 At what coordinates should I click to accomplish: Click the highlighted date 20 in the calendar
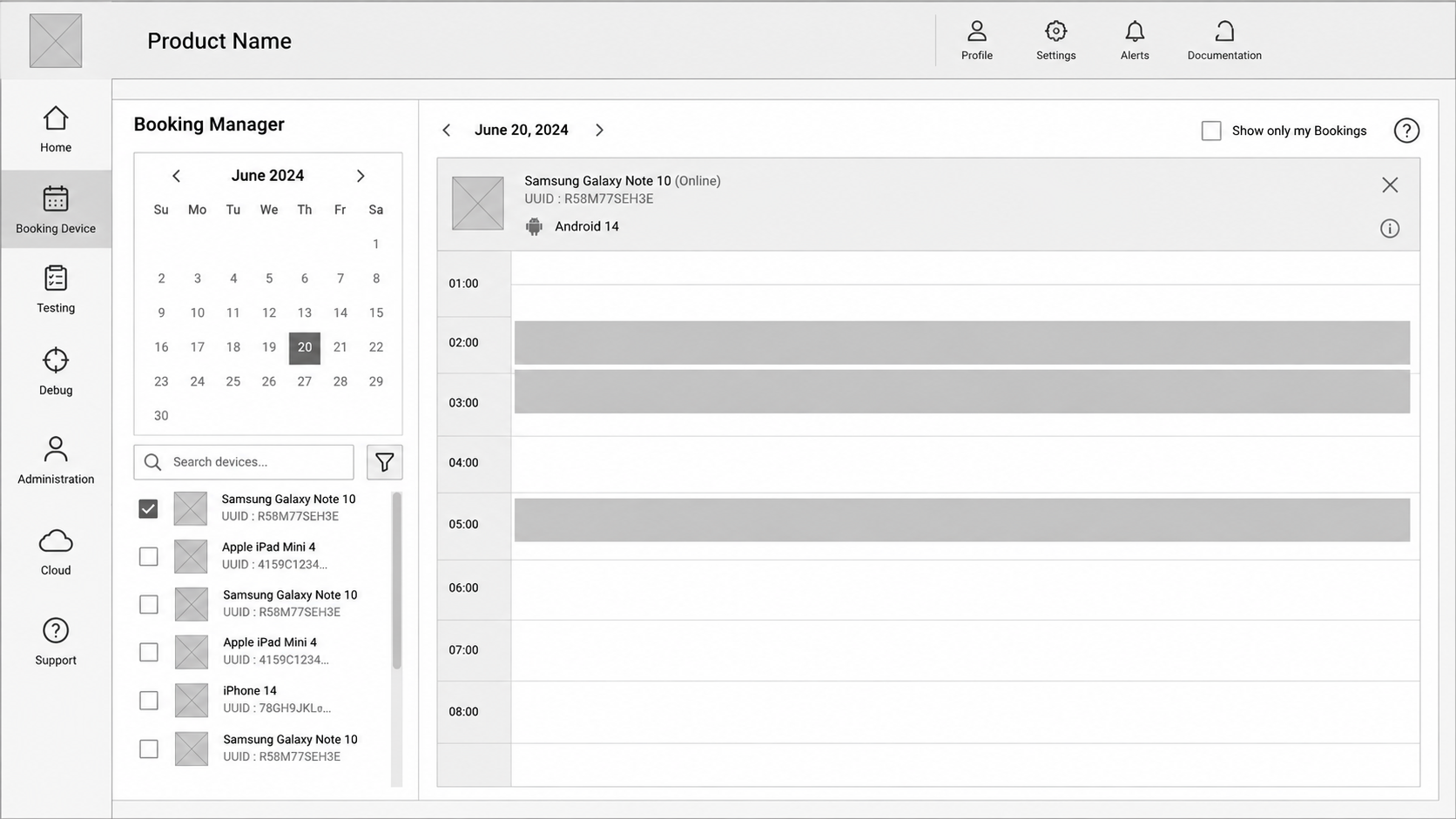point(305,347)
